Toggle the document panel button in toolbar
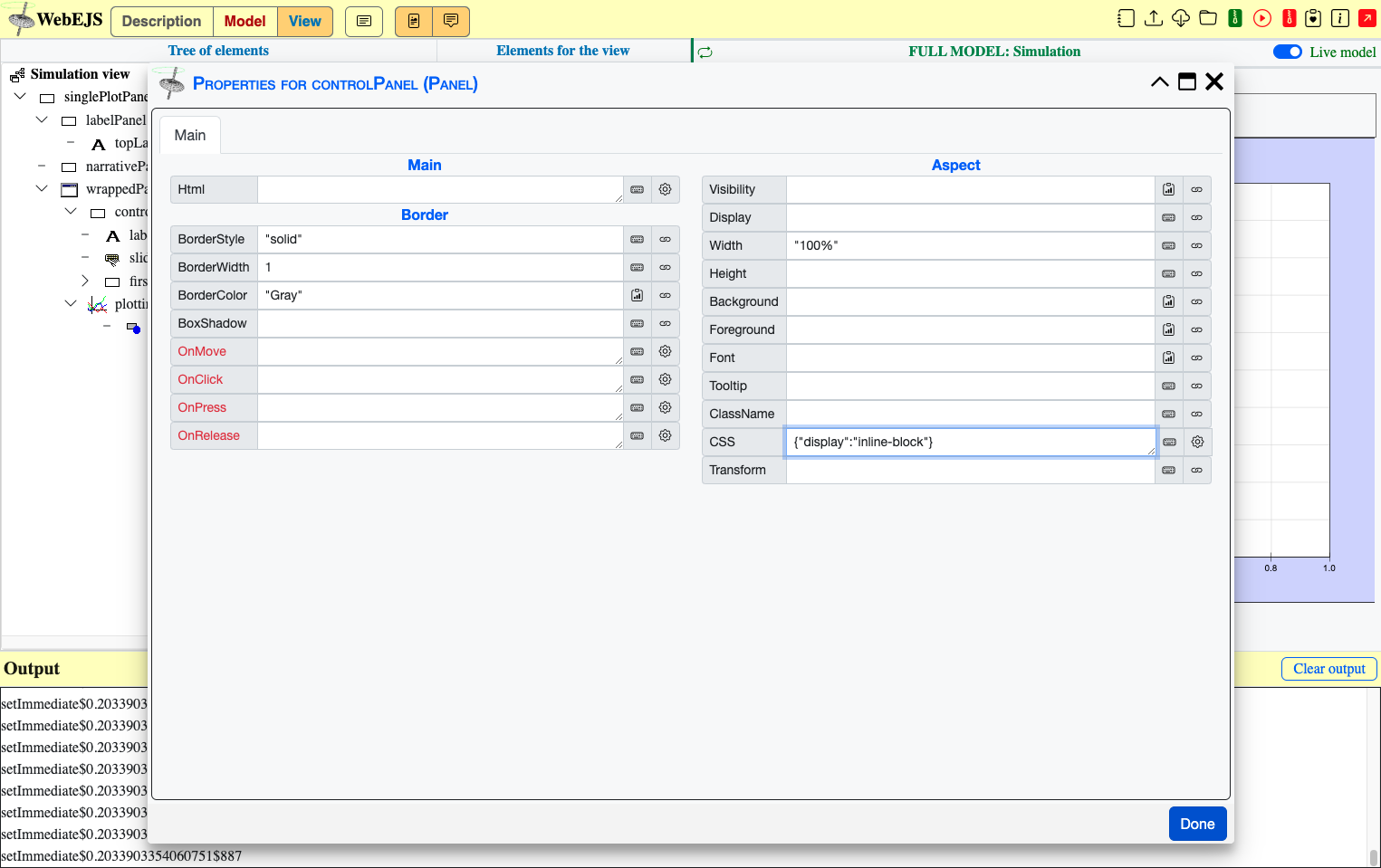This screenshot has width=1381, height=868. coord(414,21)
